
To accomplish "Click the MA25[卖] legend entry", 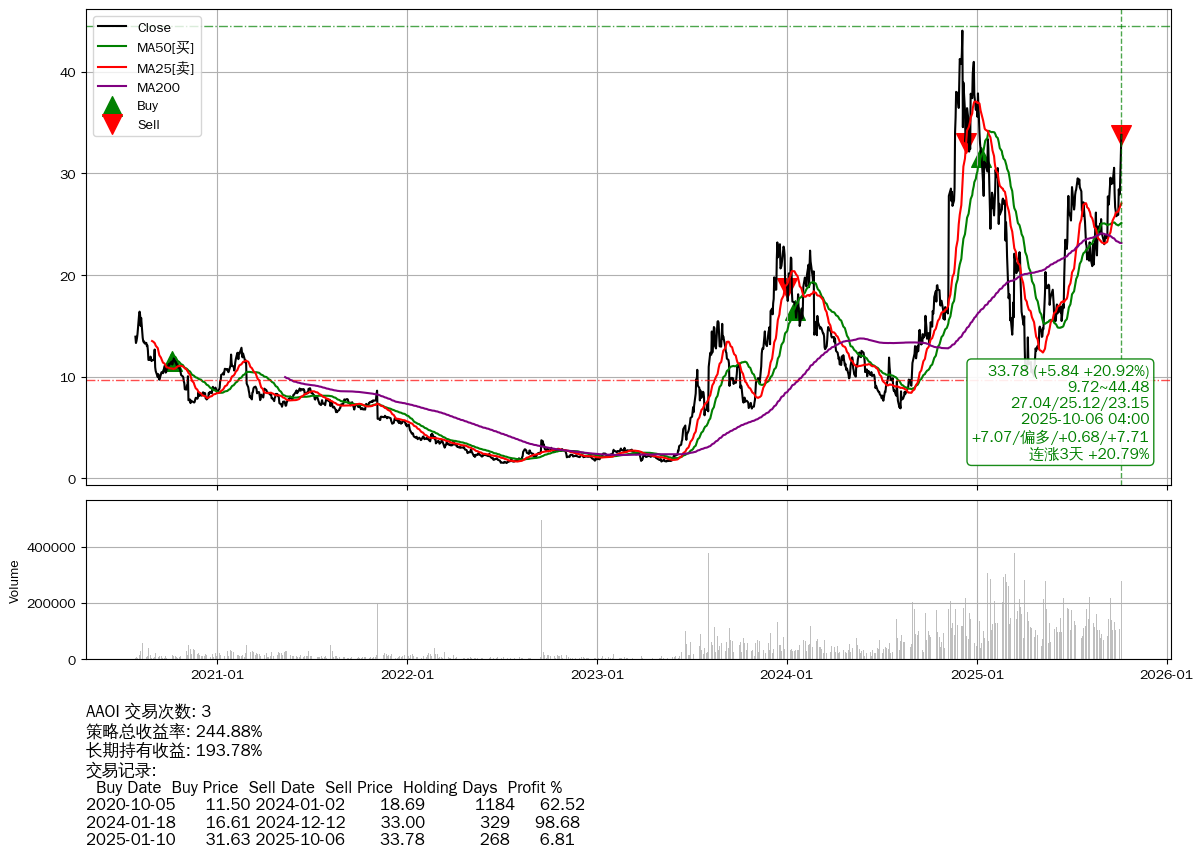I will click(x=165, y=67).
